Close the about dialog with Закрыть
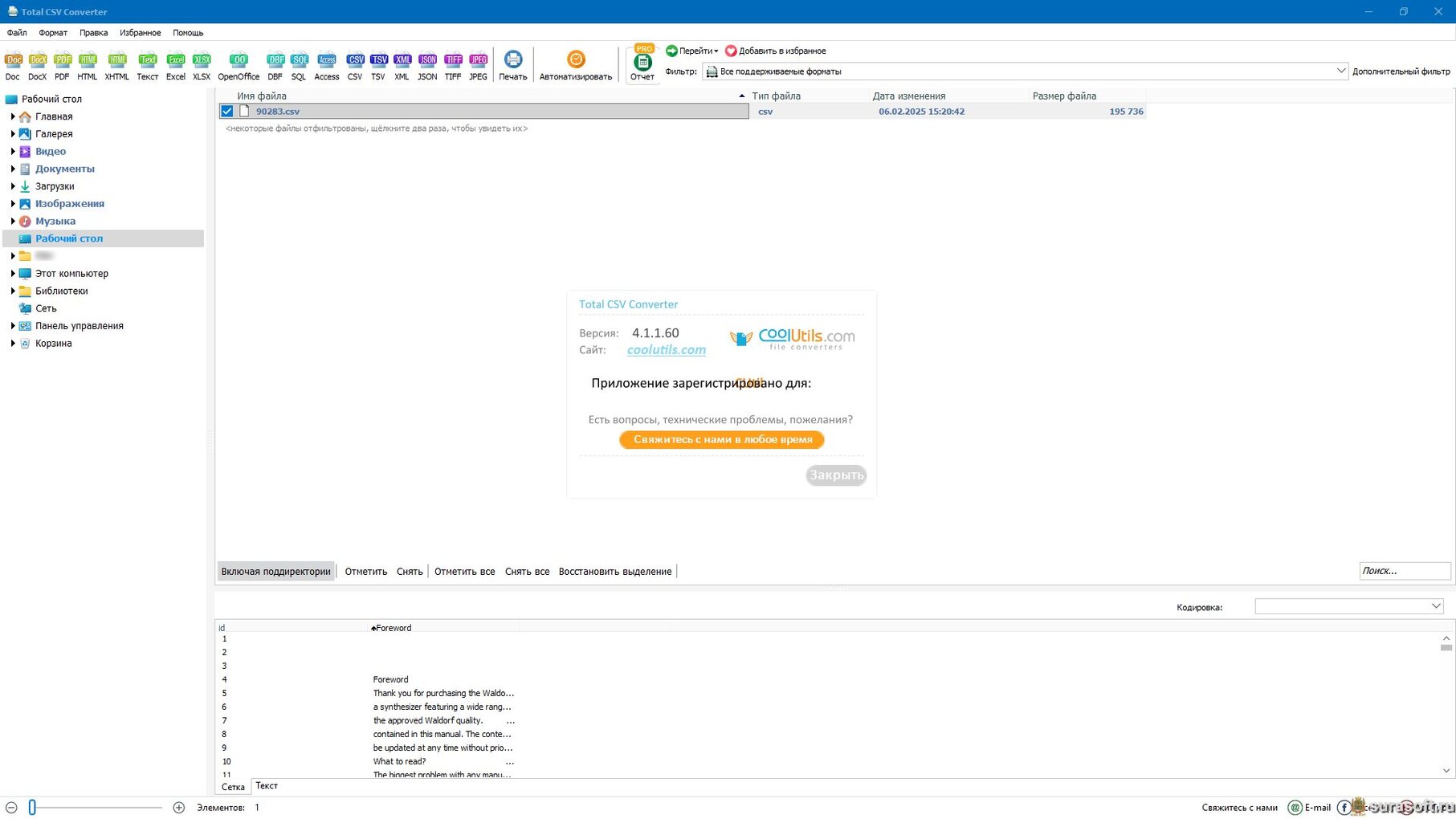1456x819 pixels. click(x=836, y=475)
